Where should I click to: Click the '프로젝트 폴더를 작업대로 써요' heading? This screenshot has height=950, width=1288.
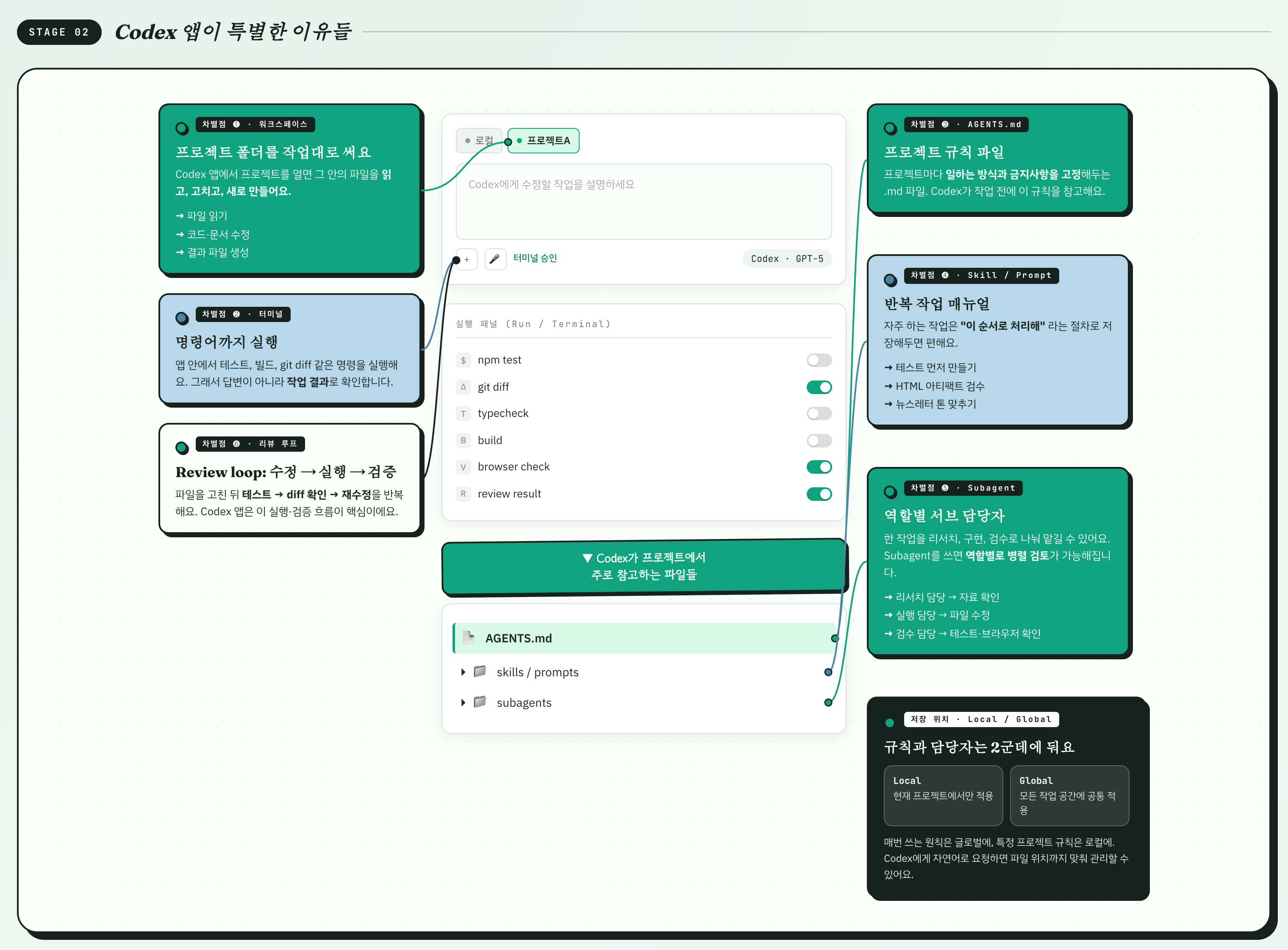click(273, 152)
